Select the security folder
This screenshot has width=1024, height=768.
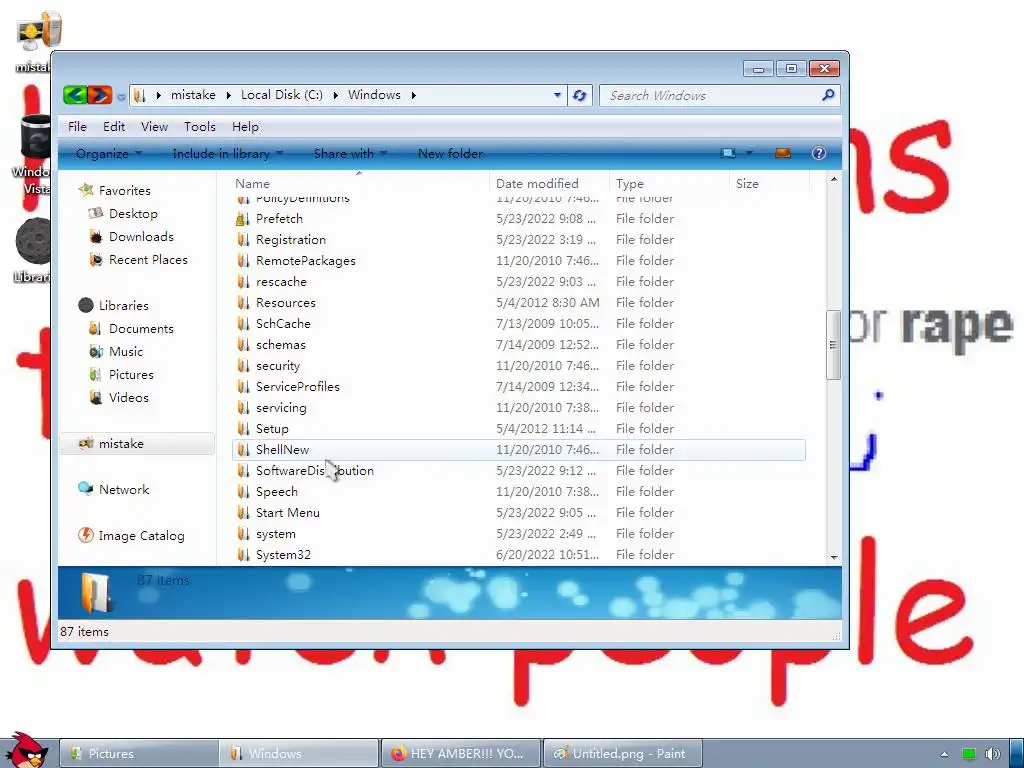click(x=519, y=366)
